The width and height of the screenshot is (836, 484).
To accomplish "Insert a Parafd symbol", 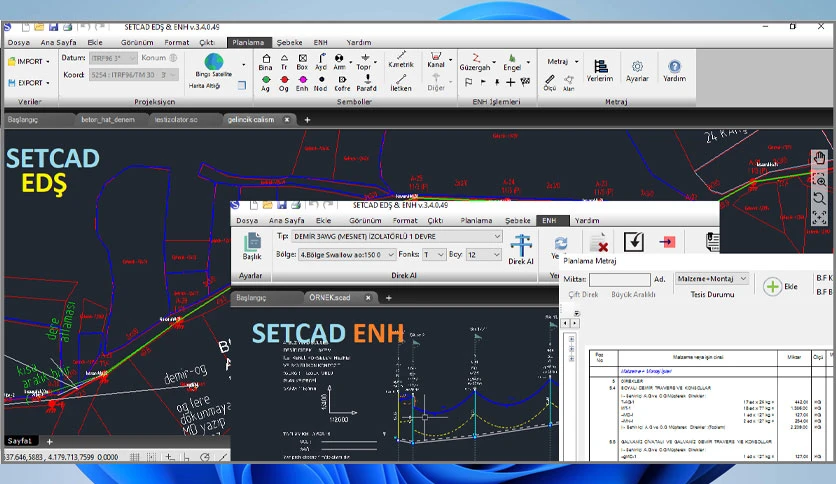I will tap(367, 84).
